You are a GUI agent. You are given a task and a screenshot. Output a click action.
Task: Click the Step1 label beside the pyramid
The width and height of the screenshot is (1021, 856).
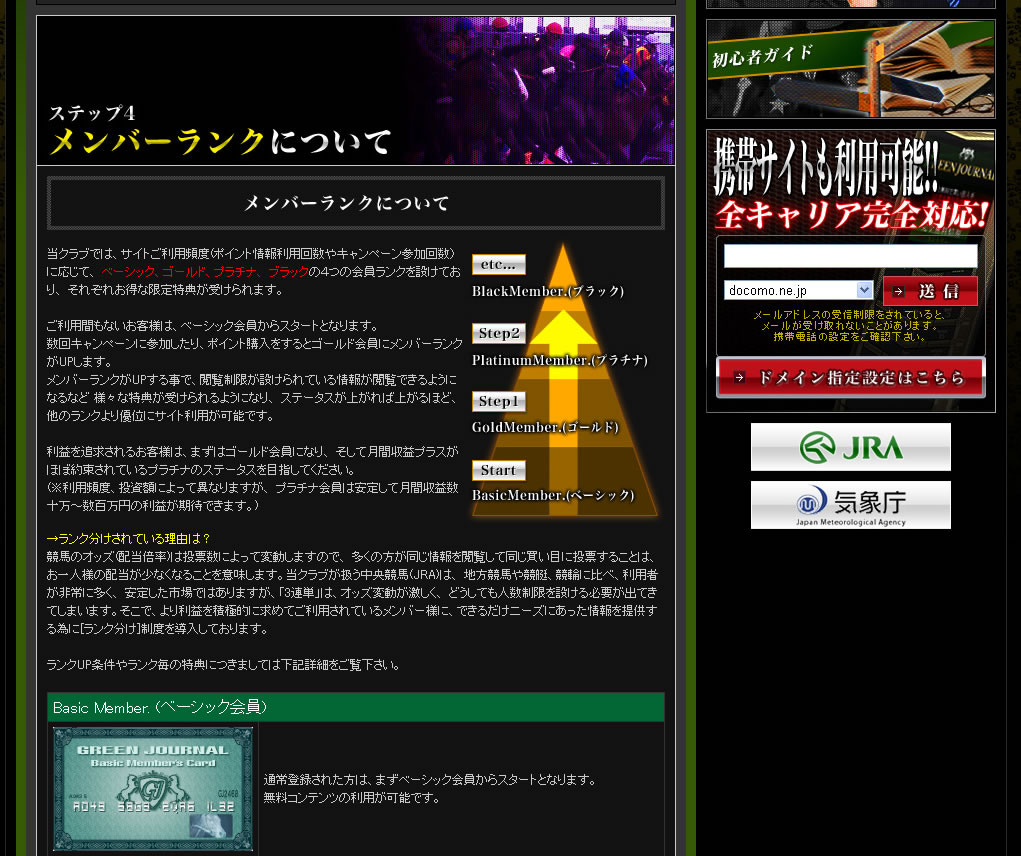tap(499, 402)
